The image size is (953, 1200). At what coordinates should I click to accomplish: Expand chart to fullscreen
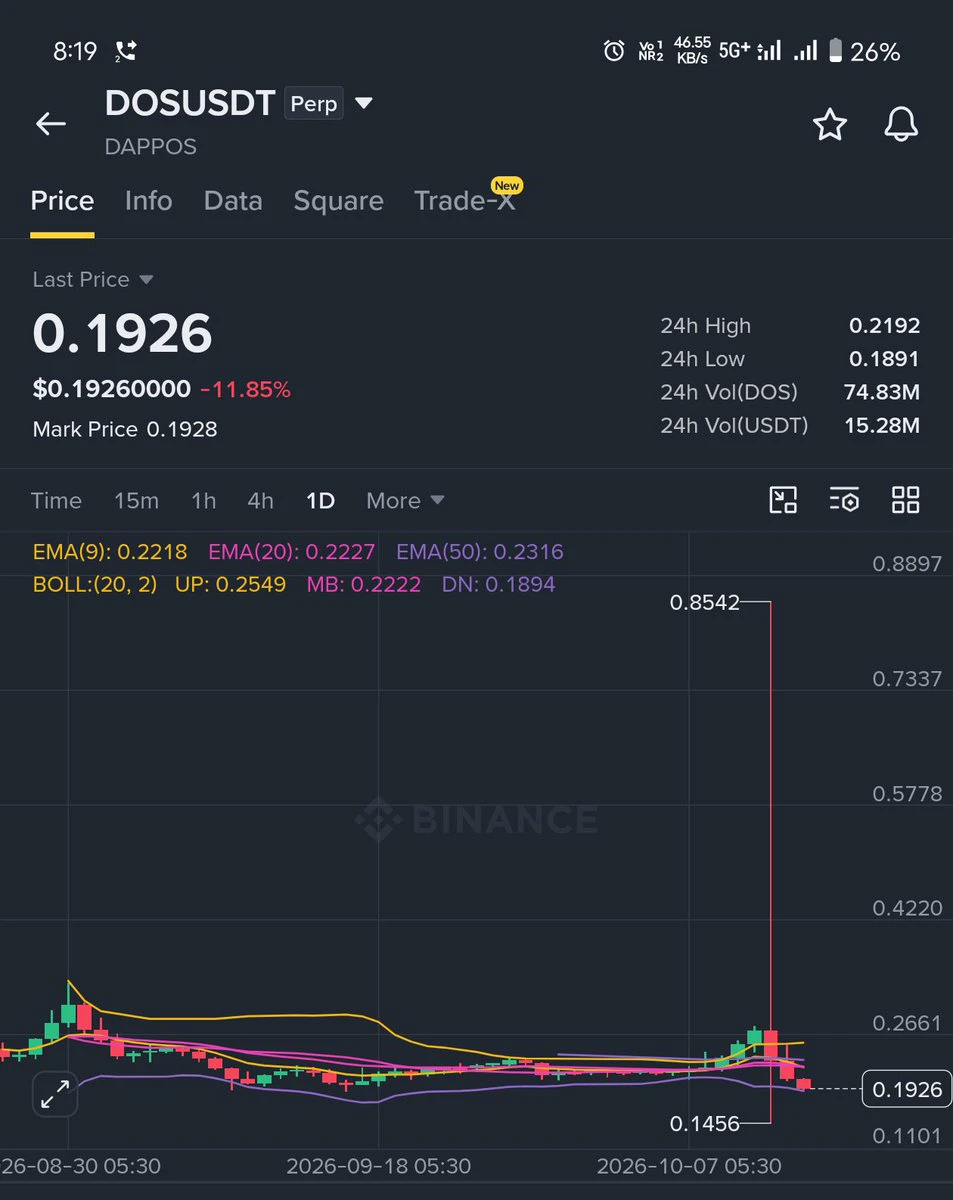click(55, 1095)
